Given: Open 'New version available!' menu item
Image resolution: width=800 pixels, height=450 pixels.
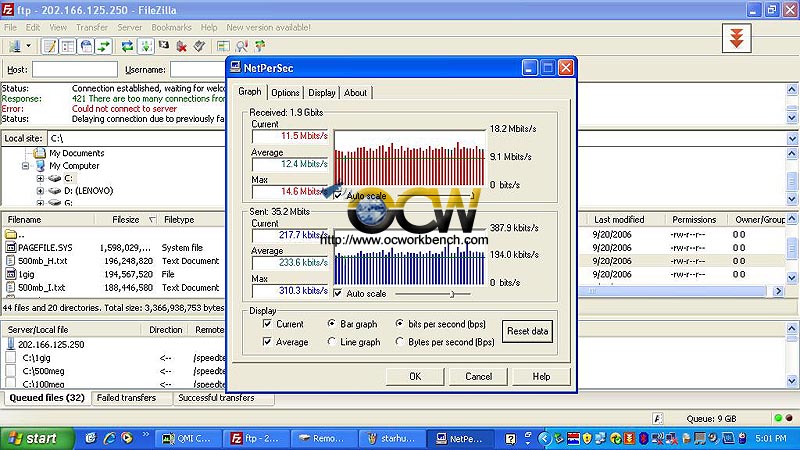Looking at the screenshot, I should coord(268,27).
